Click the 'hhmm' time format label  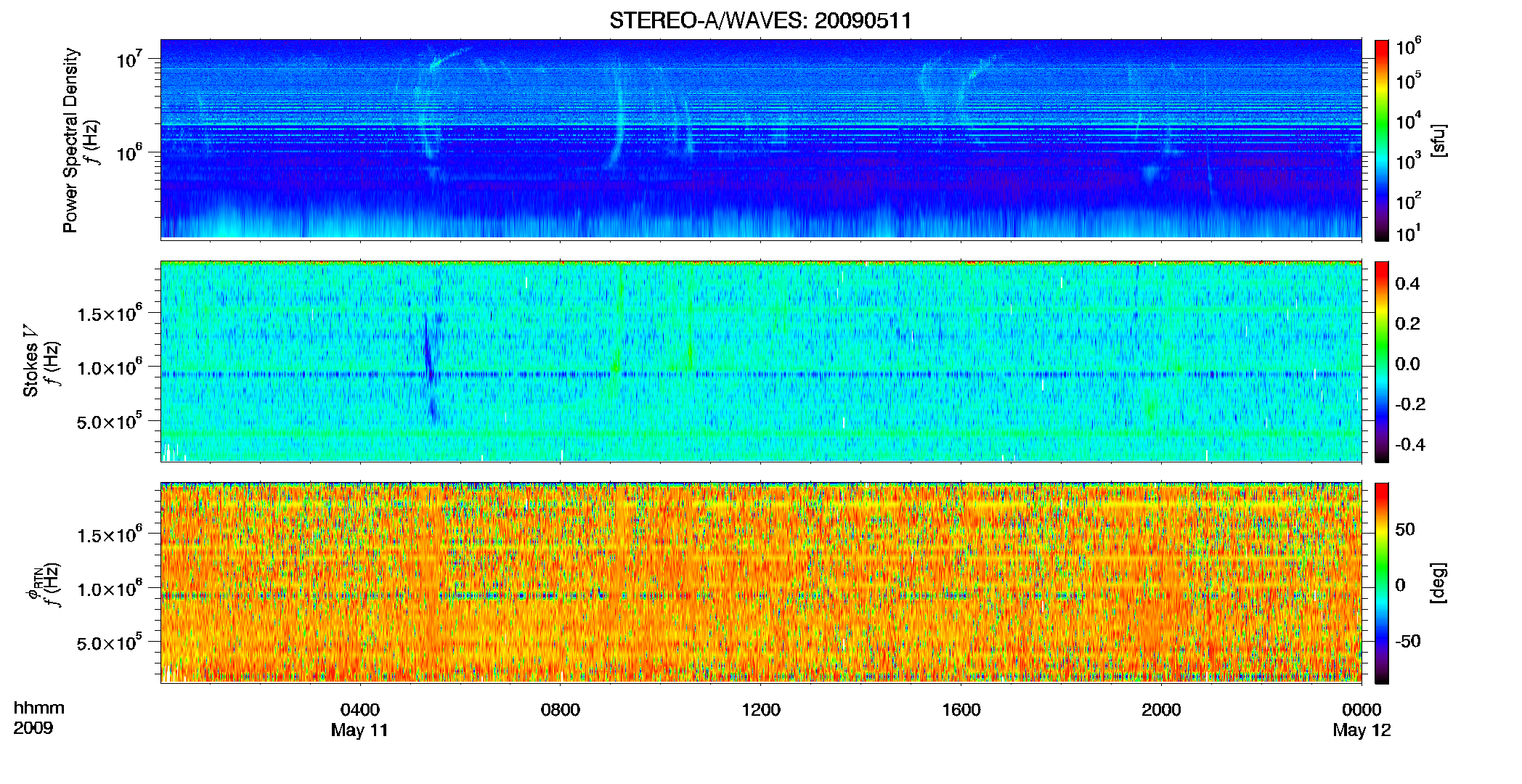tap(39, 709)
